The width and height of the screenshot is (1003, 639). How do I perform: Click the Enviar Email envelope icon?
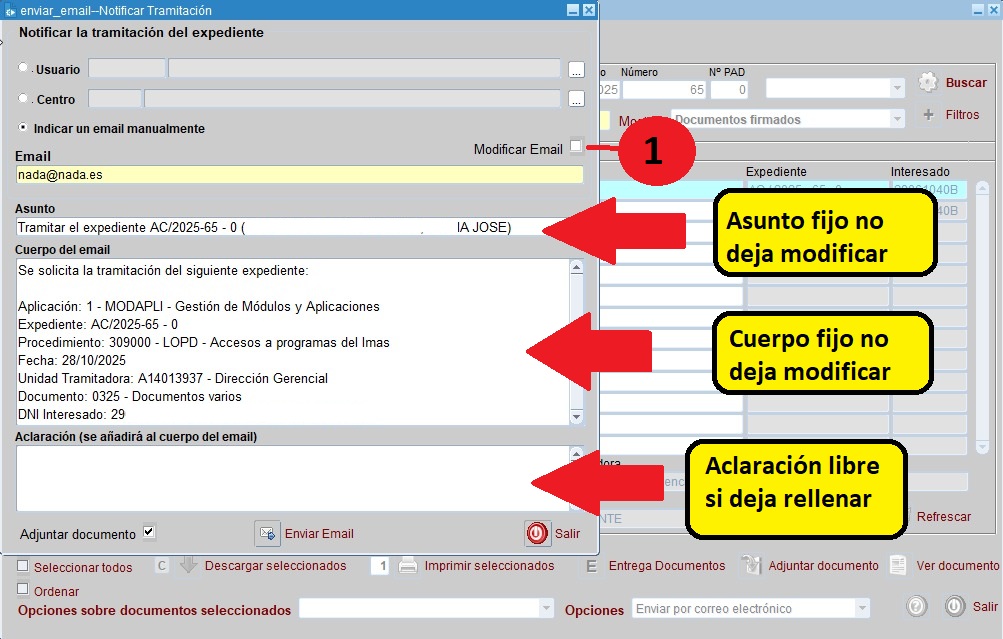point(267,533)
